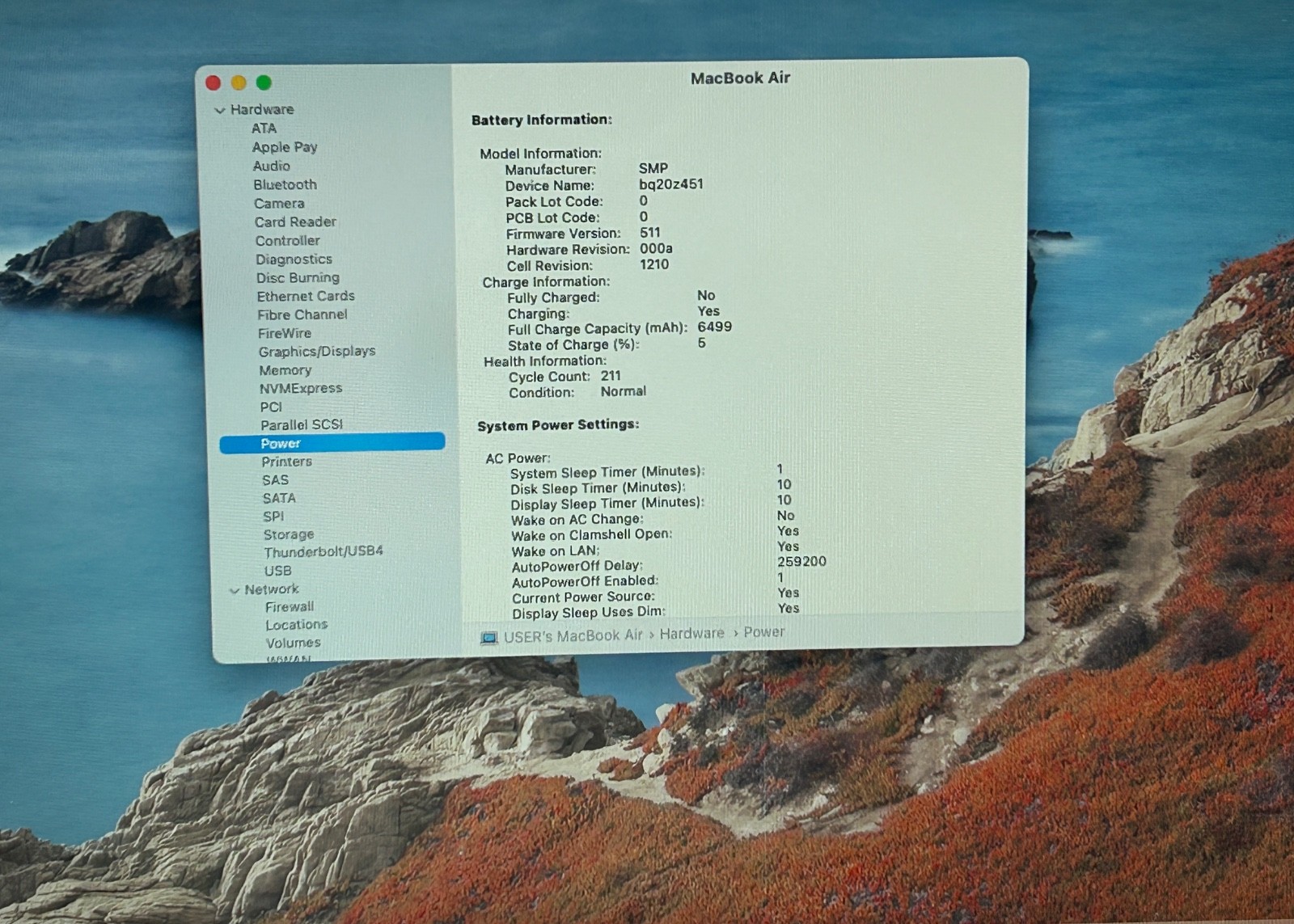This screenshot has height=924, width=1294.
Task: Click the red close window button
Action: click(x=214, y=82)
